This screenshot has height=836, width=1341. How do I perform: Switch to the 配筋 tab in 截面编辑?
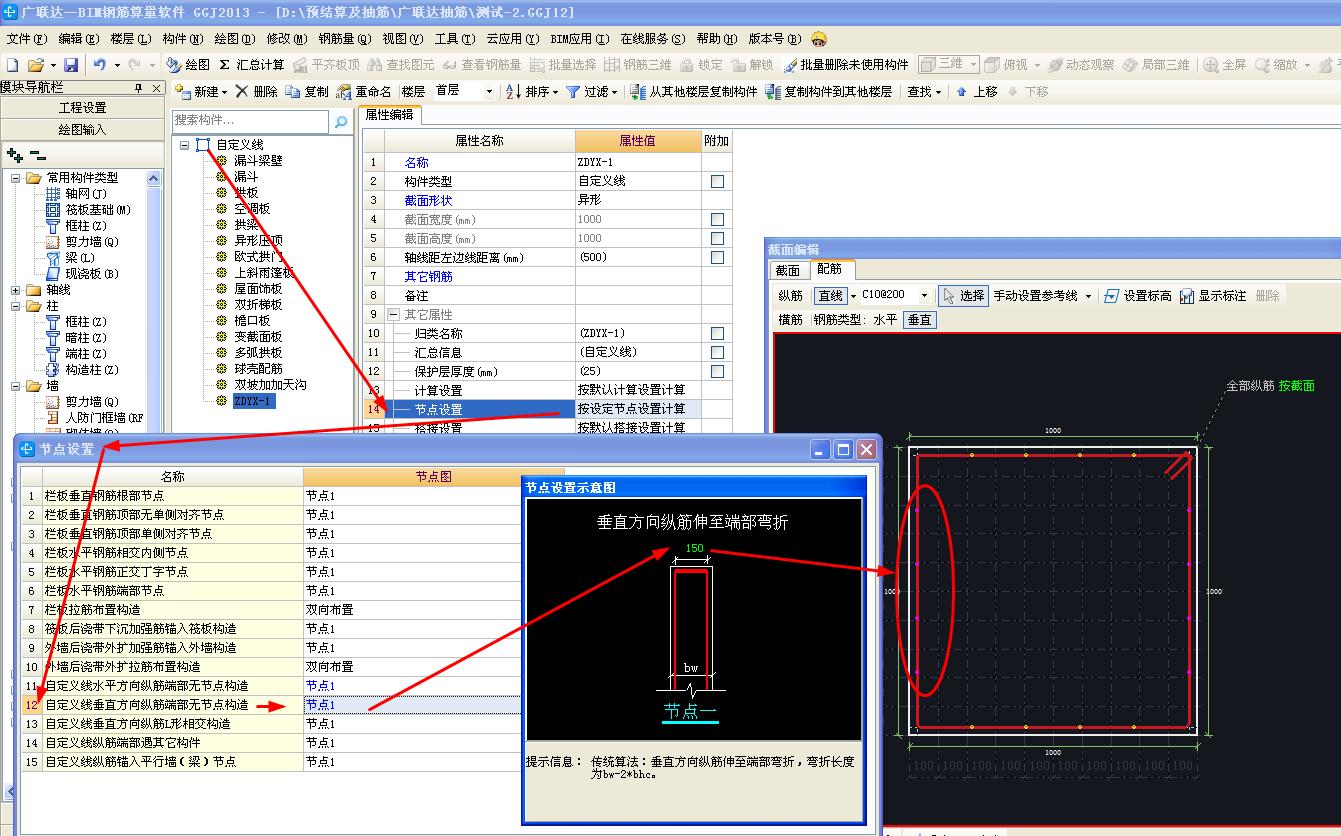click(829, 269)
